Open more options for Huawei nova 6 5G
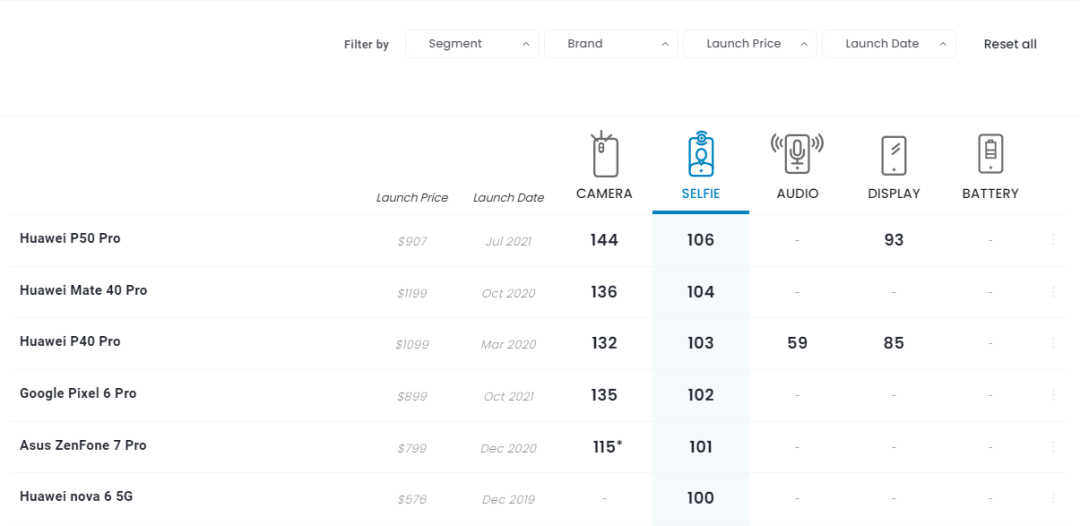 coord(1053,498)
